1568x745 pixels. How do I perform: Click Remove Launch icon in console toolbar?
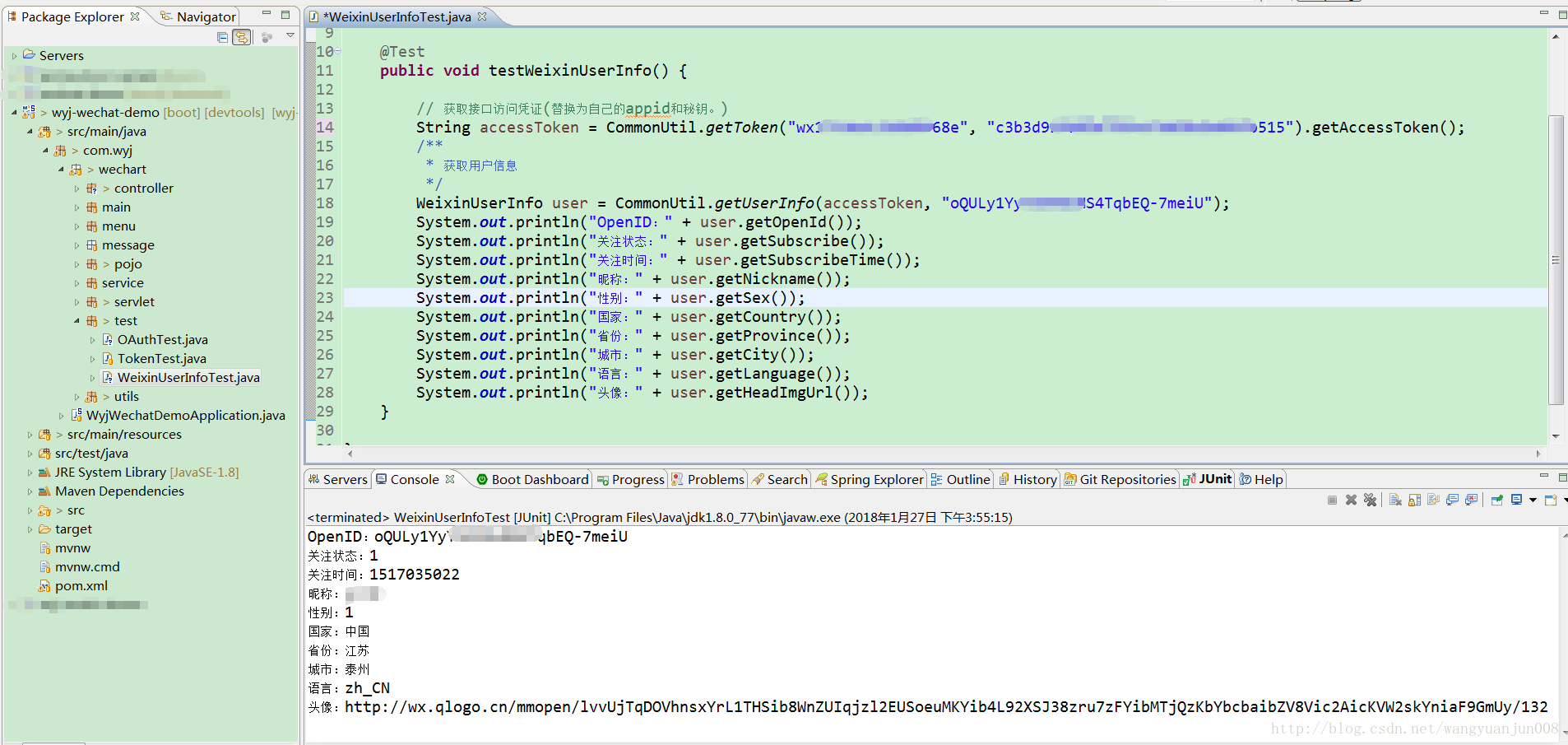[1351, 500]
